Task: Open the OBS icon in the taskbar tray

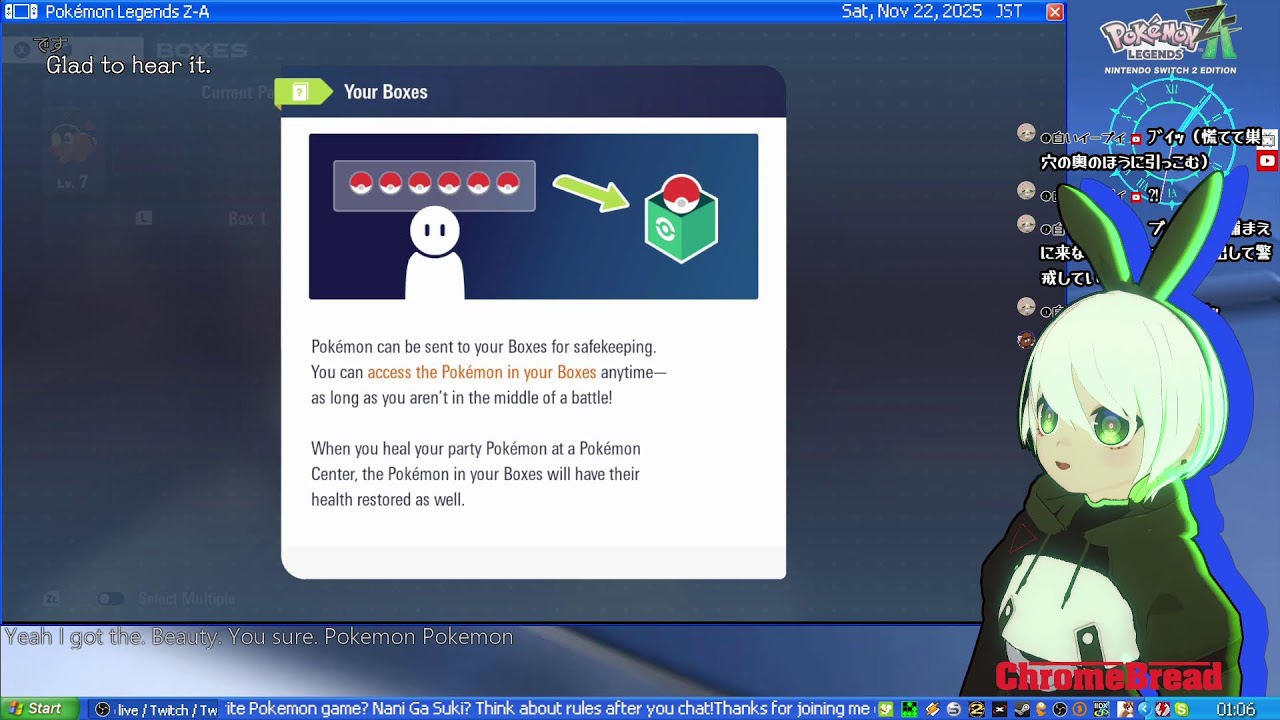Action: point(1060,709)
